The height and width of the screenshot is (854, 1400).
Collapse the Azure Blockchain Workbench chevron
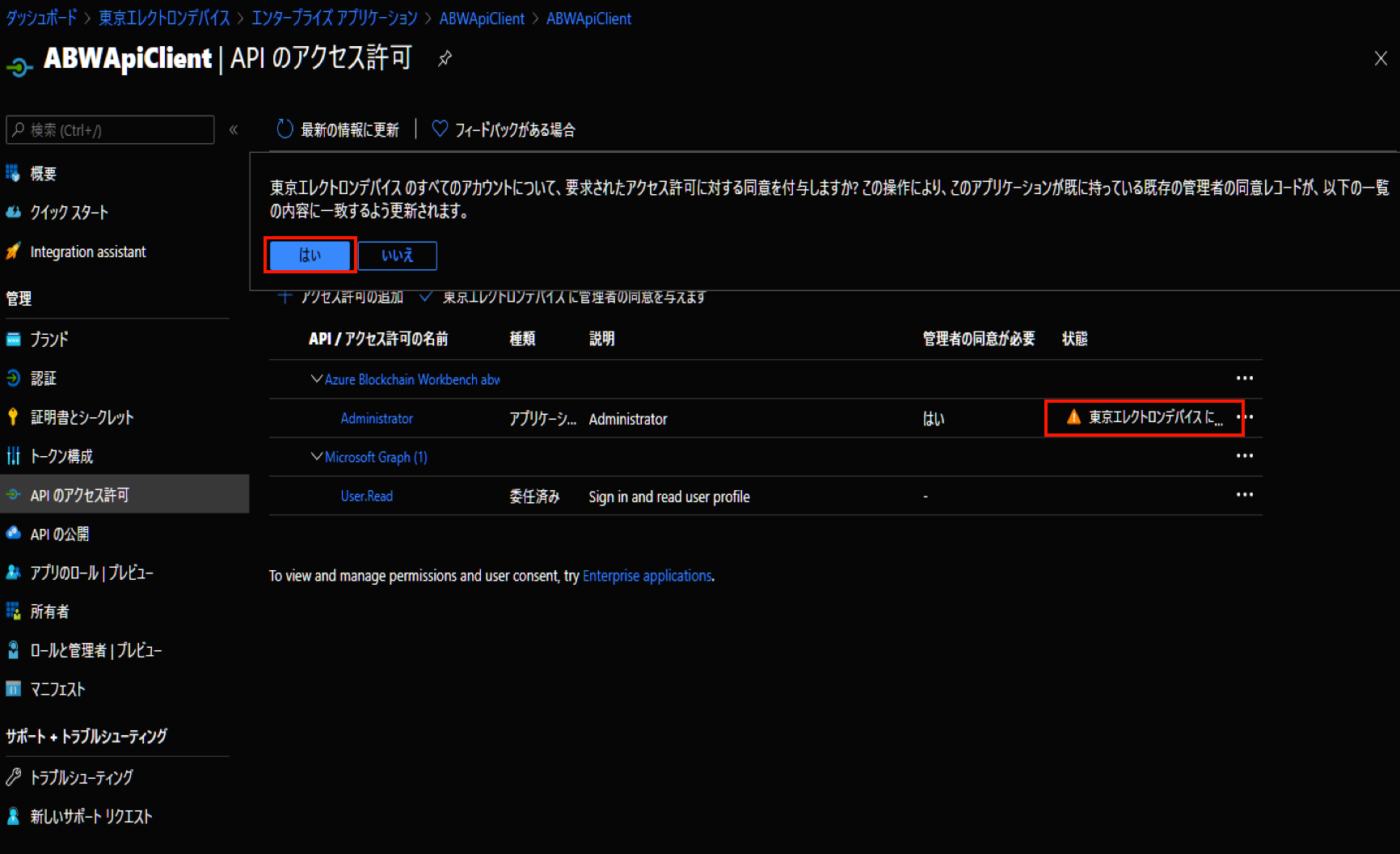317,378
